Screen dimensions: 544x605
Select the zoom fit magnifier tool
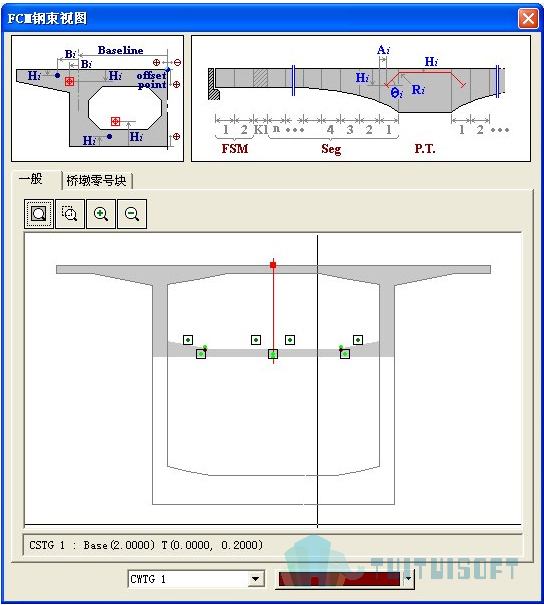(x=39, y=214)
